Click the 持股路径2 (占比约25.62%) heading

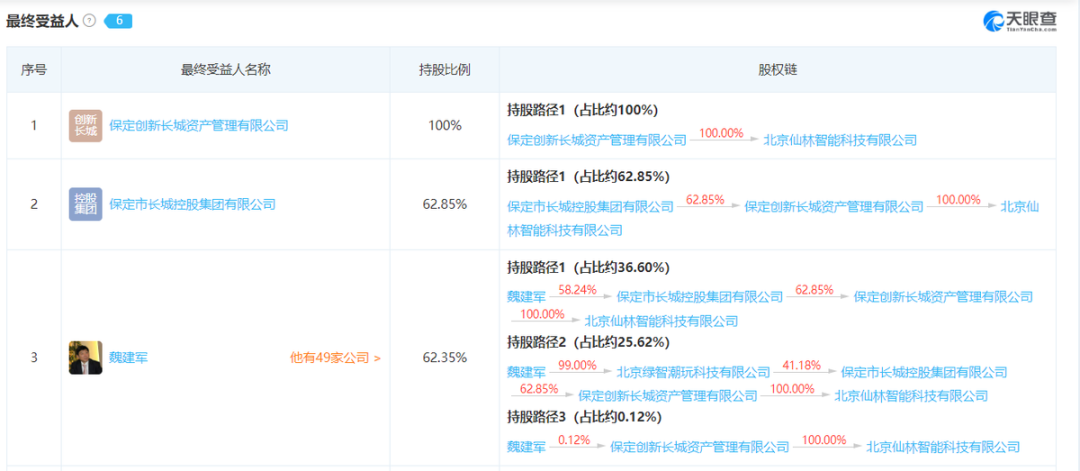[588, 342]
